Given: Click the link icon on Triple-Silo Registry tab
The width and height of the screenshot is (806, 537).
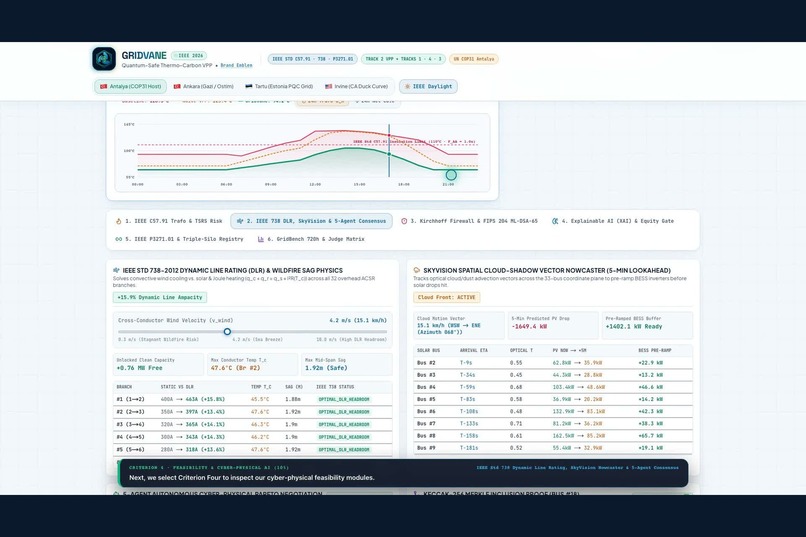Looking at the screenshot, I should tap(119, 239).
